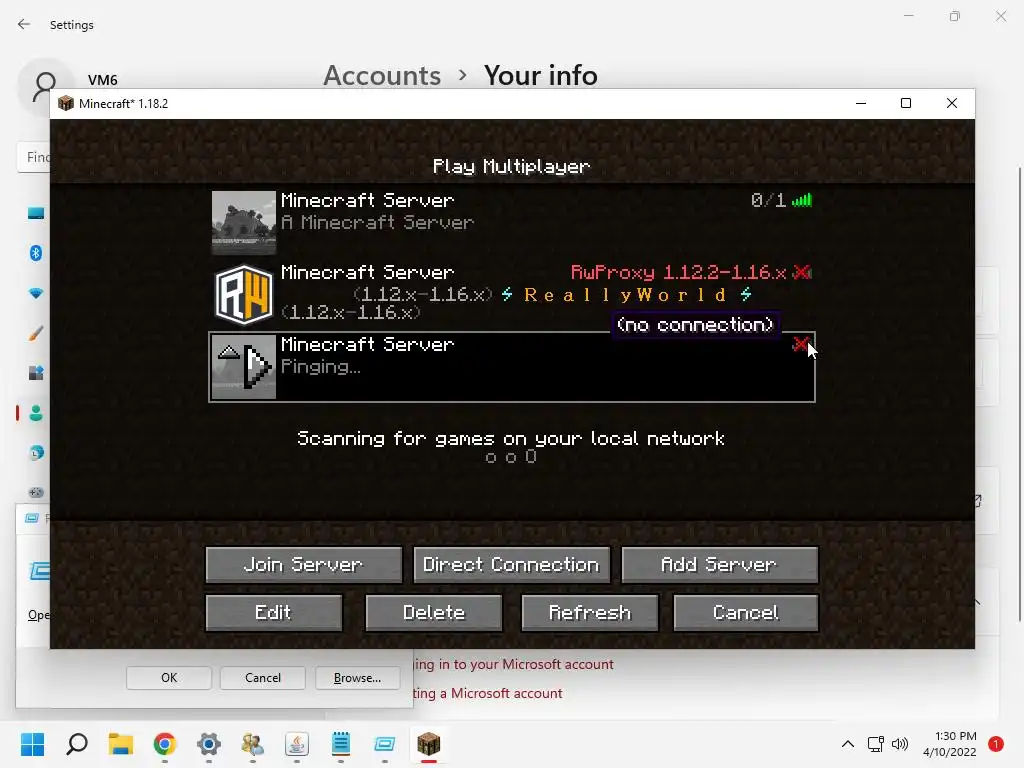
Task: Click the 'Pinging...' status text
Action: (321, 367)
